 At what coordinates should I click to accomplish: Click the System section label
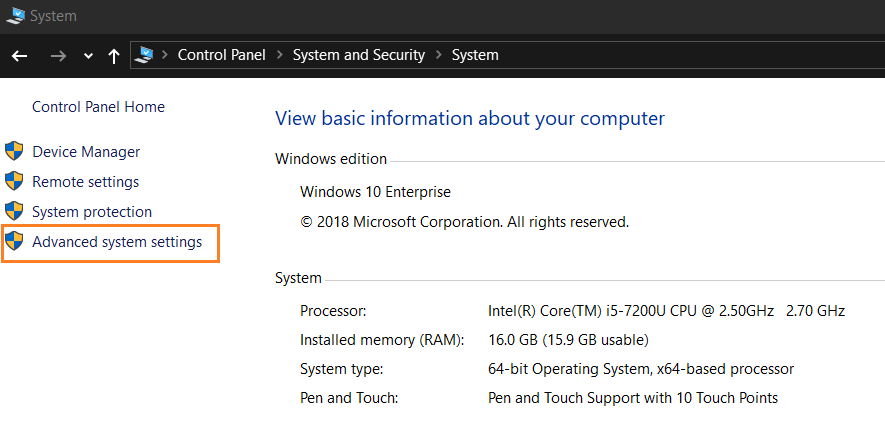[x=298, y=278]
